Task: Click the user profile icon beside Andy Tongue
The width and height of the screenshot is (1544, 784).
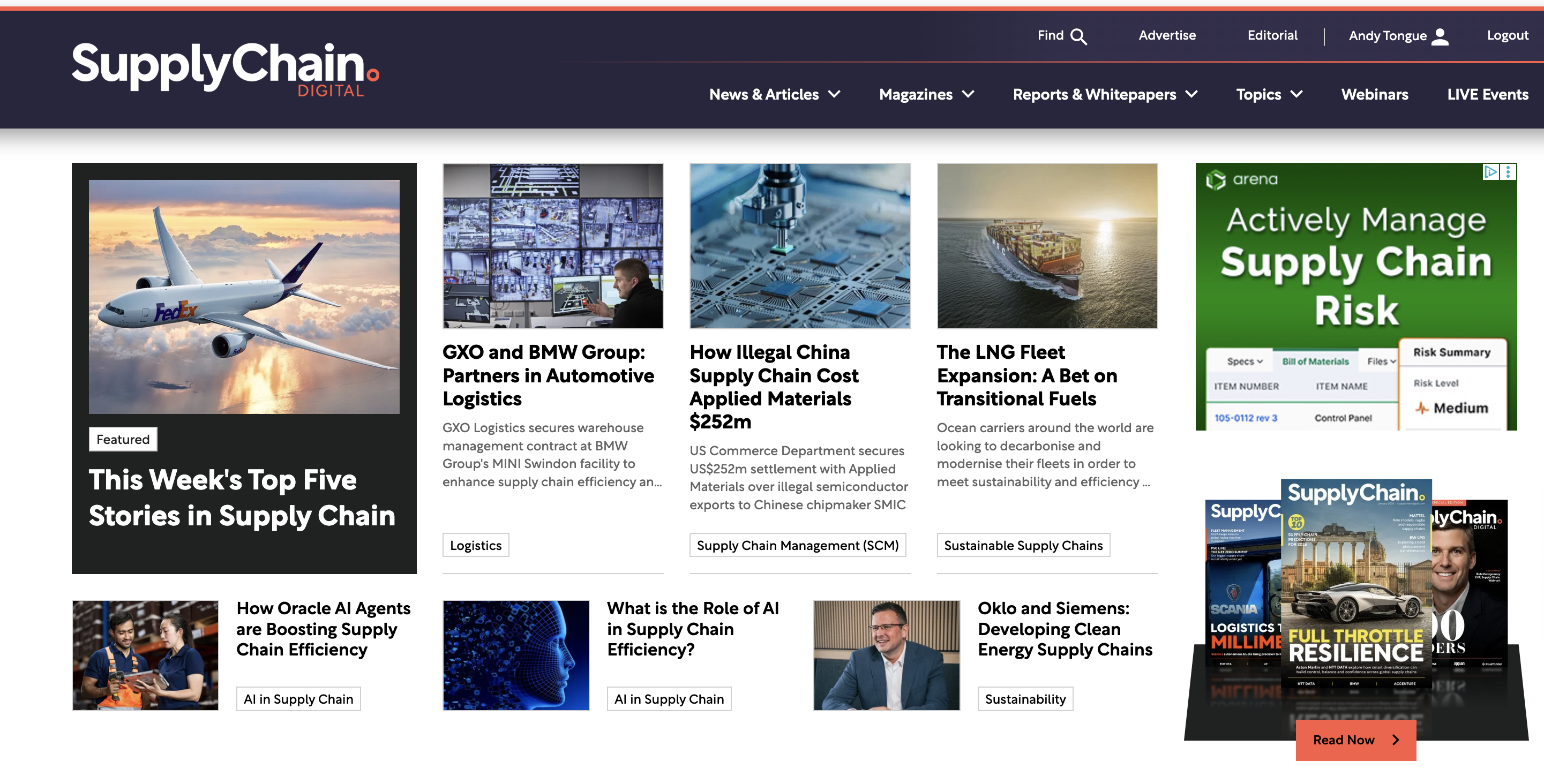Action: tap(1440, 36)
